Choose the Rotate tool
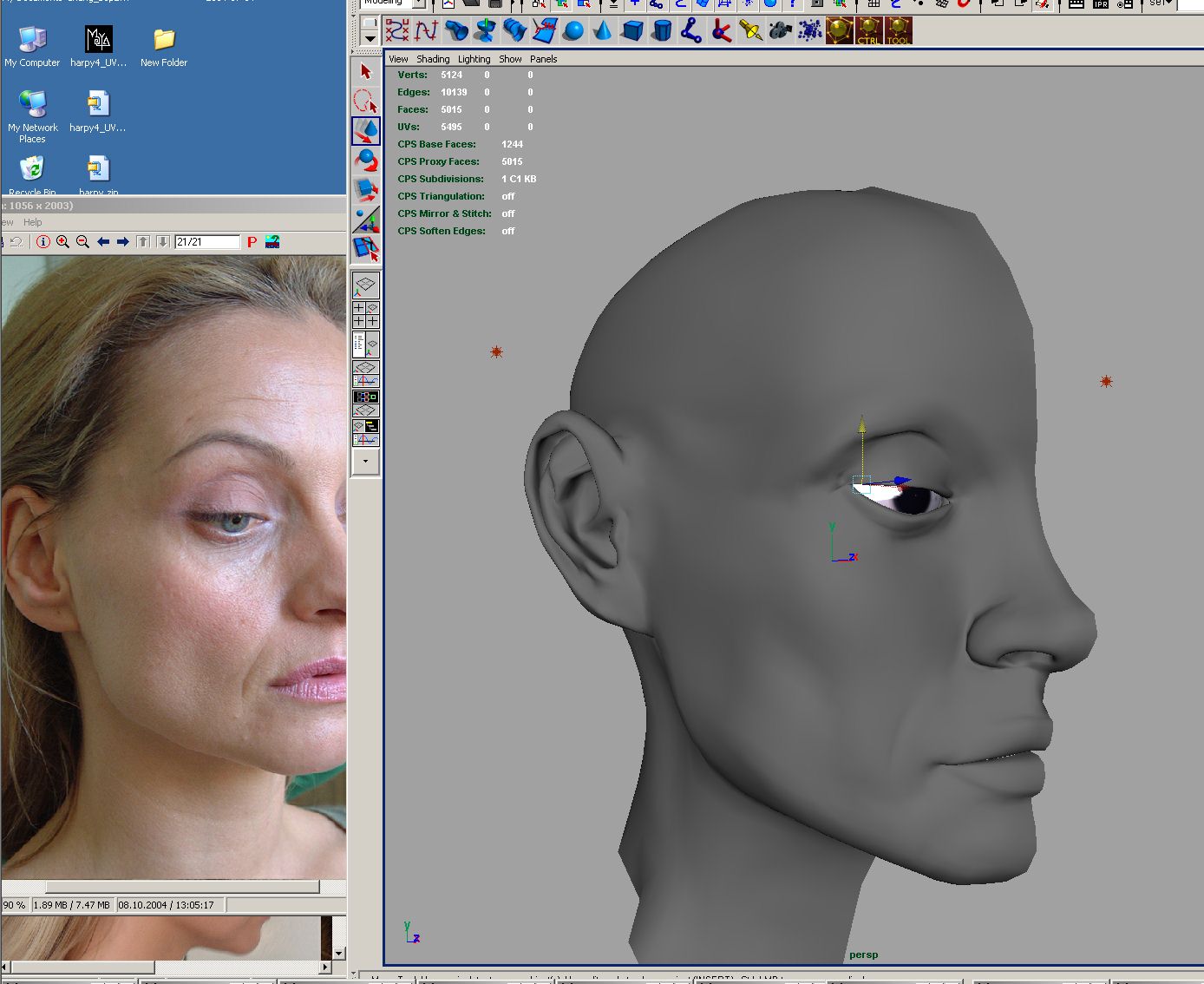This screenshot has width=1204, height=984. point(365,161)
